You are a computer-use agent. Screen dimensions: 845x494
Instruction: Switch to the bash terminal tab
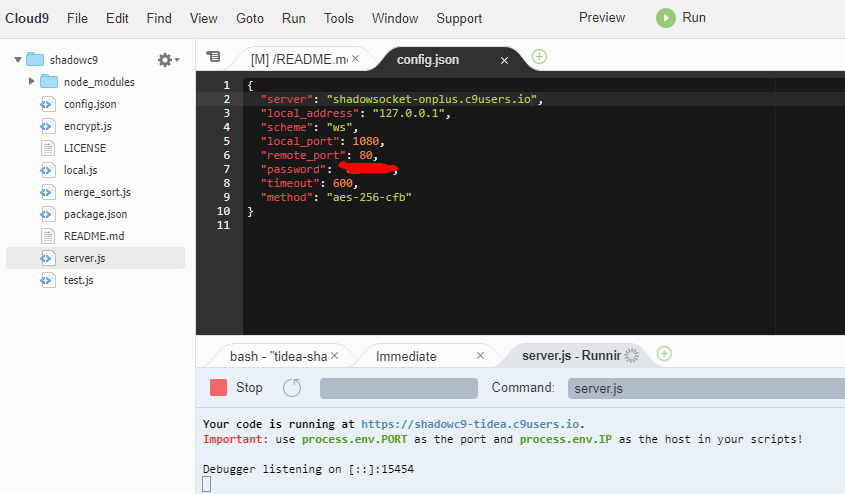[x=278, y=356]
